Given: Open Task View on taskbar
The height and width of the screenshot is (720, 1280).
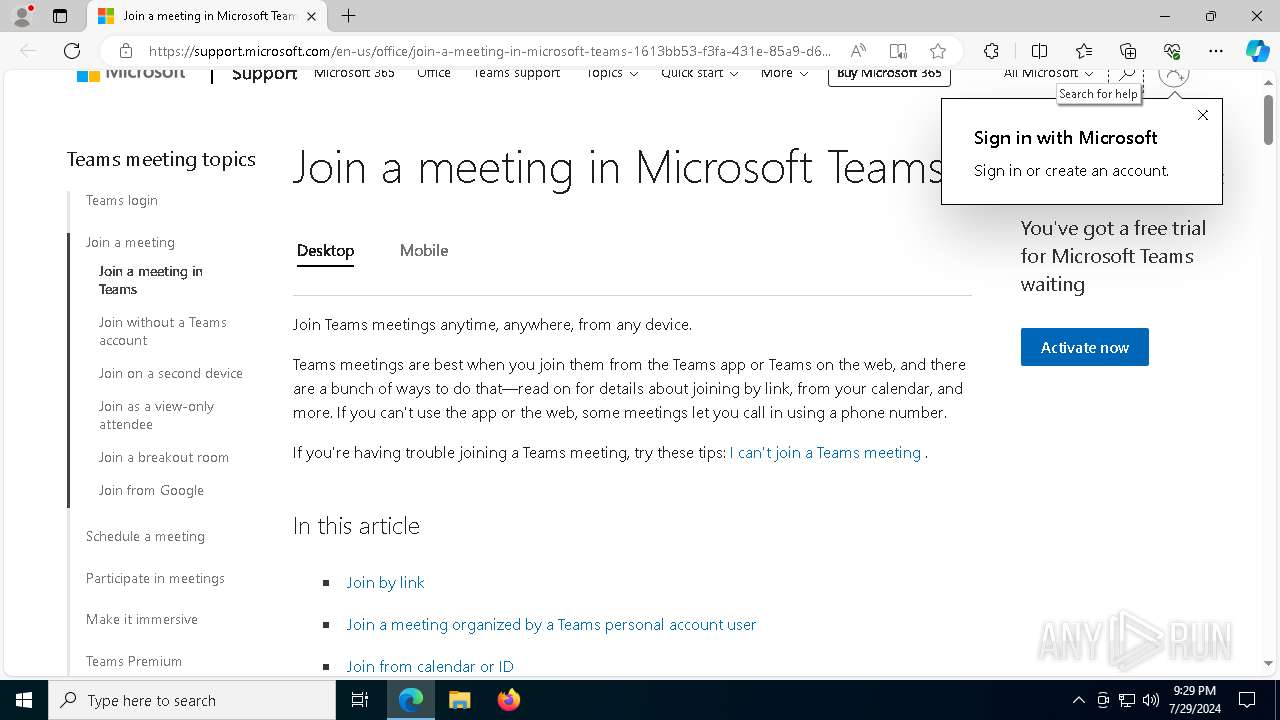Looking at the screenshot, I should pos(360,700).
